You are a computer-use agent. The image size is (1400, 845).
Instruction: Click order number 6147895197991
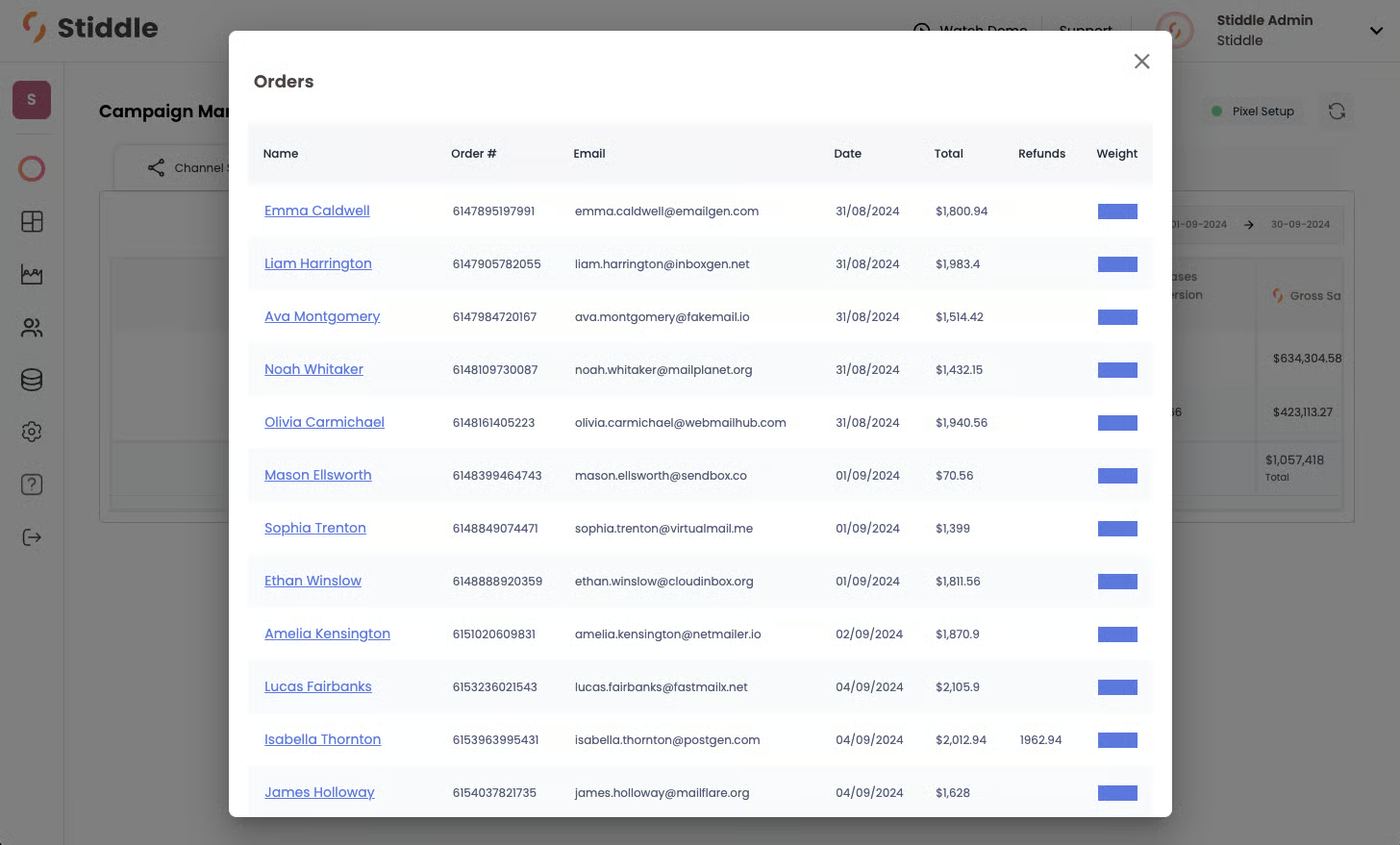tap(493, 211)
